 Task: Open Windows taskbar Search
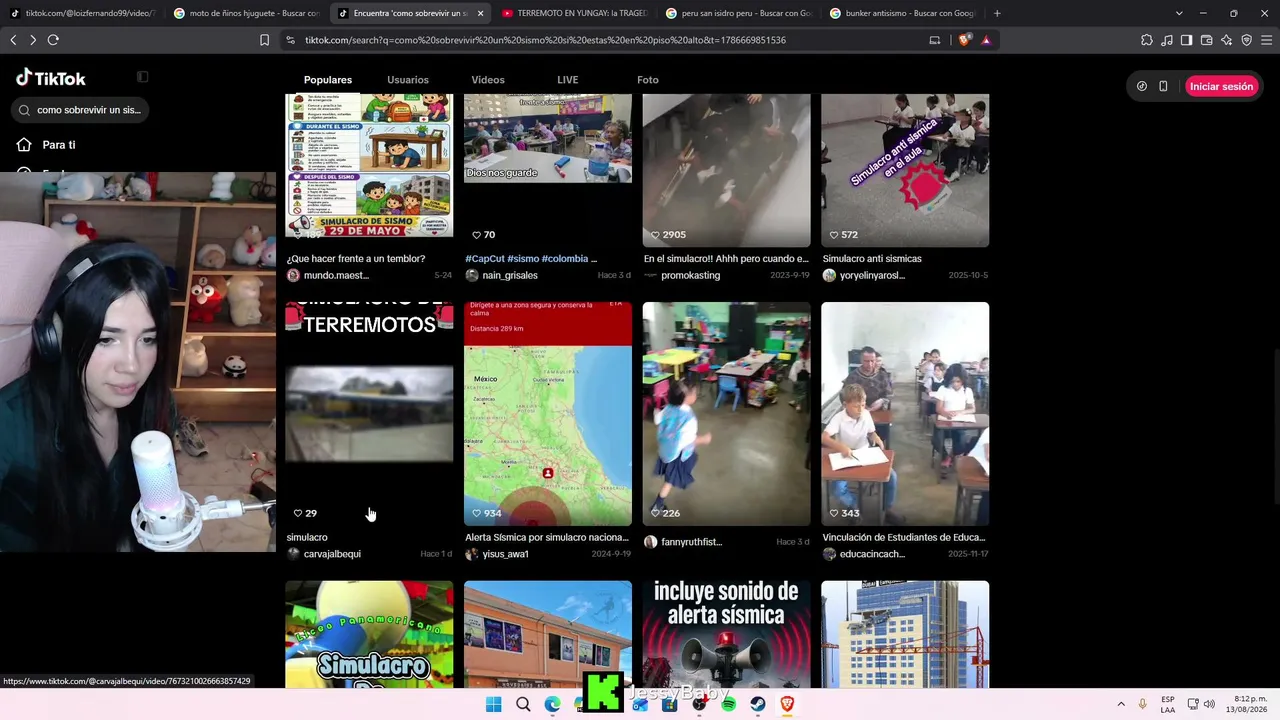tap(523, 704)
